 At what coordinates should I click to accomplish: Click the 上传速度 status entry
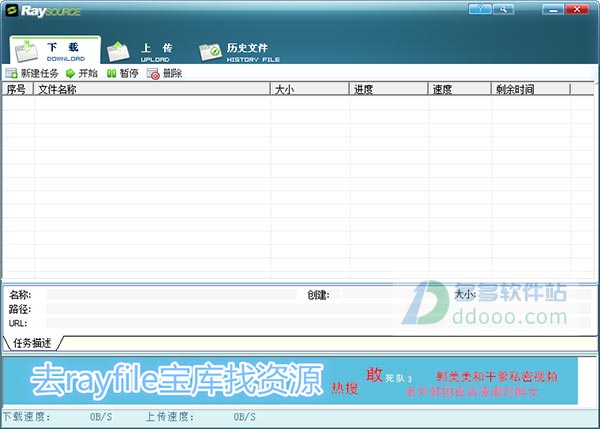click(x=201, y=416)
